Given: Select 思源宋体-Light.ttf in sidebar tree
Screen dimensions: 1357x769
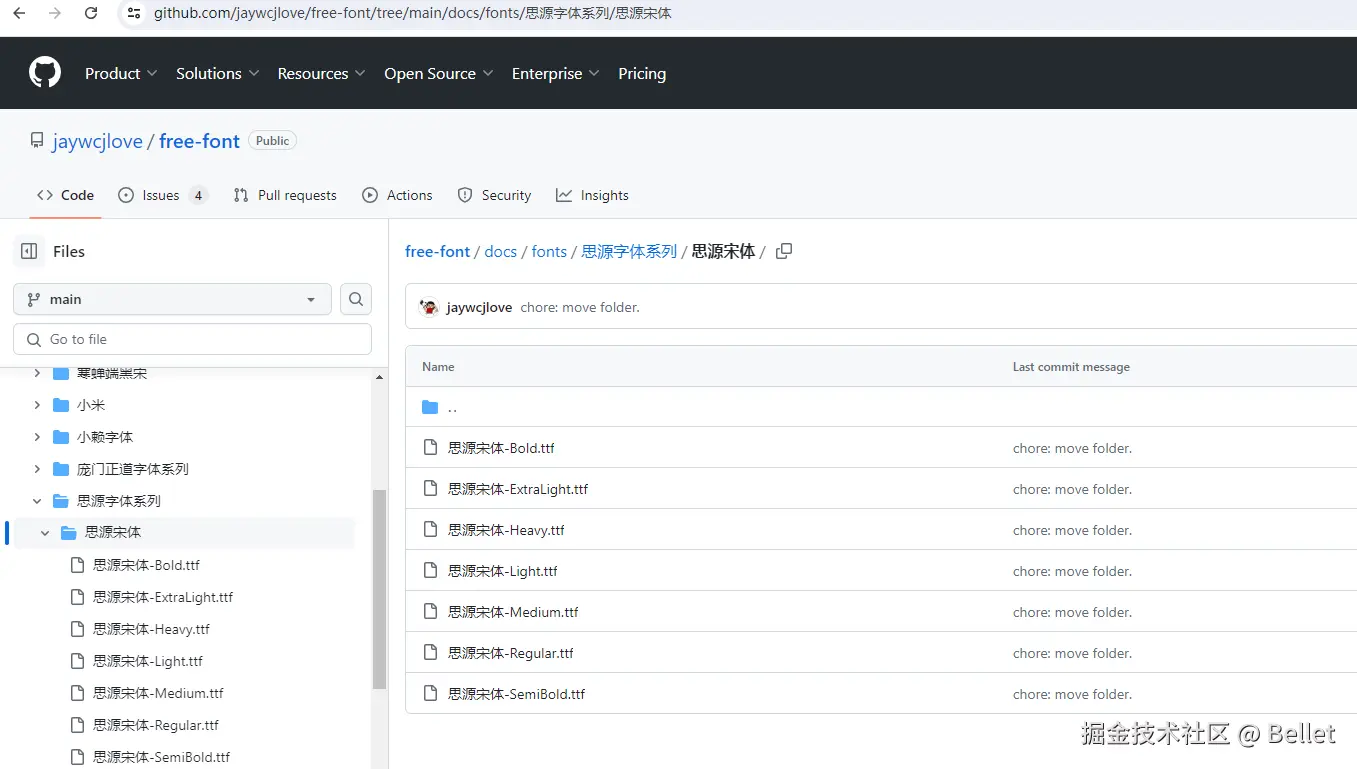Looking at the screenshot, I should point(148,661).
